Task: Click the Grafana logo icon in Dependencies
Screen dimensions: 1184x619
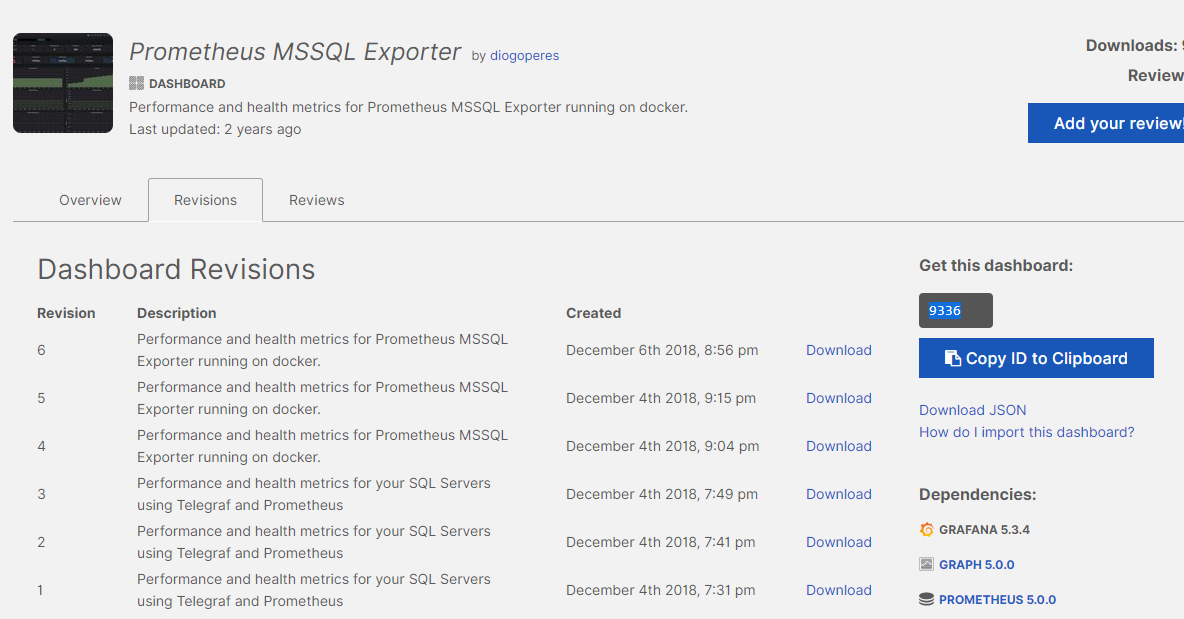Action: (x=927, y=530)
